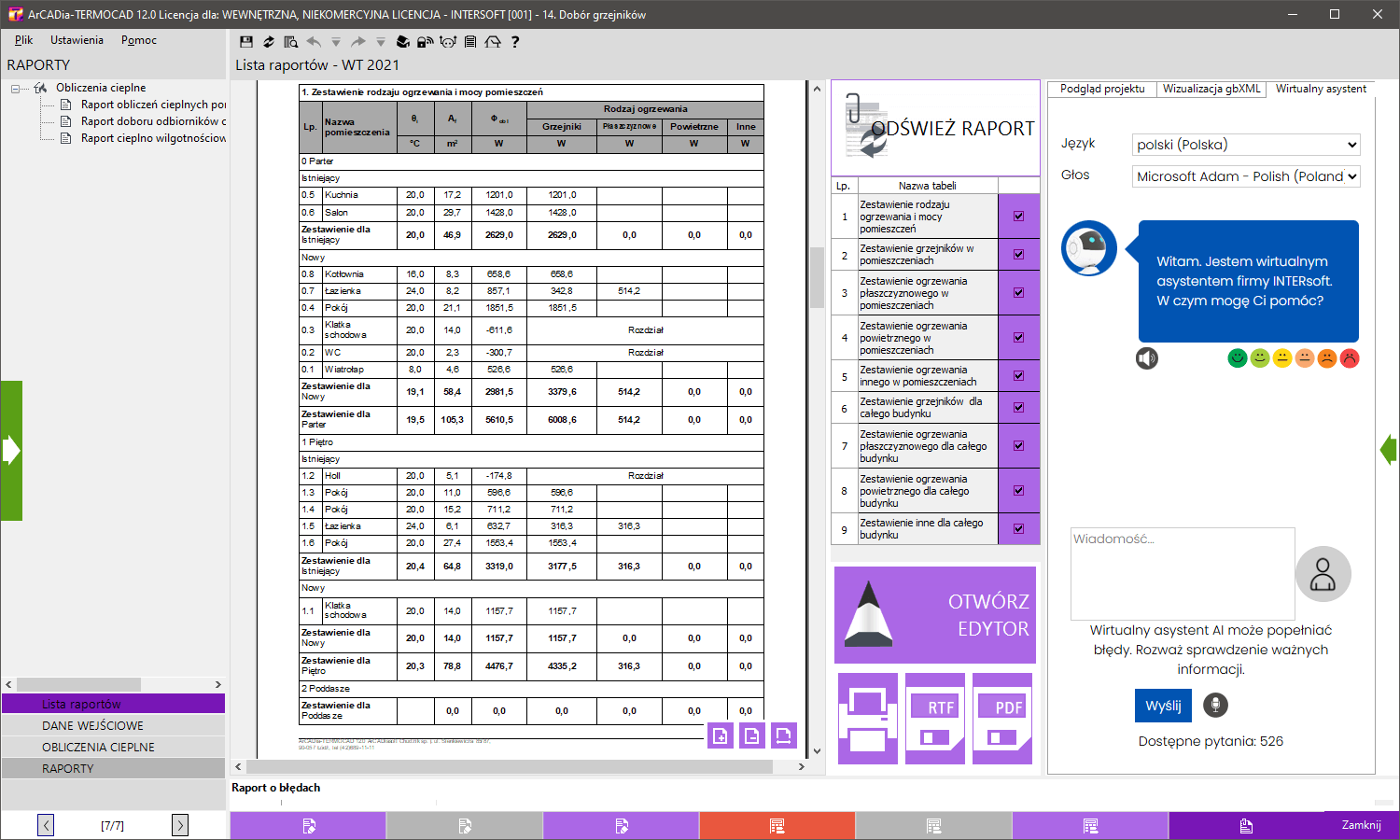Viewport: 1400px width, 840px height.
Task: Toggle Zestawienie grzejników dla całego budynku checkbox
Action: [x=1018, y=408]
